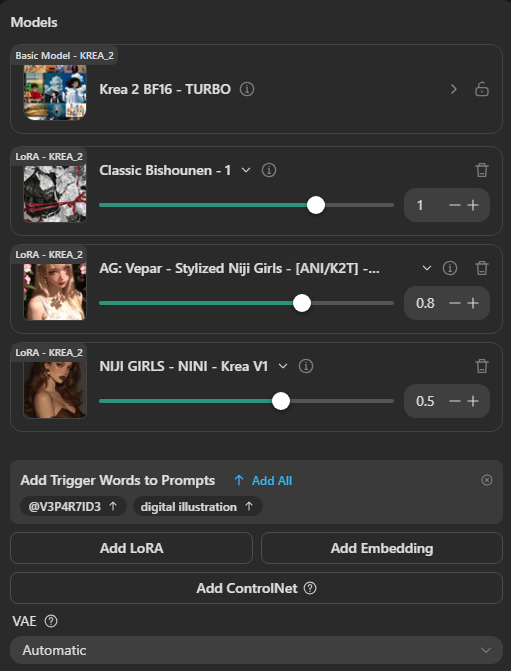Image resolution: width=511 pixels, height=671 pixels.
Task: Delete the NIJI GIRLS - NINI LoRA
Action: tap(481, 366)
